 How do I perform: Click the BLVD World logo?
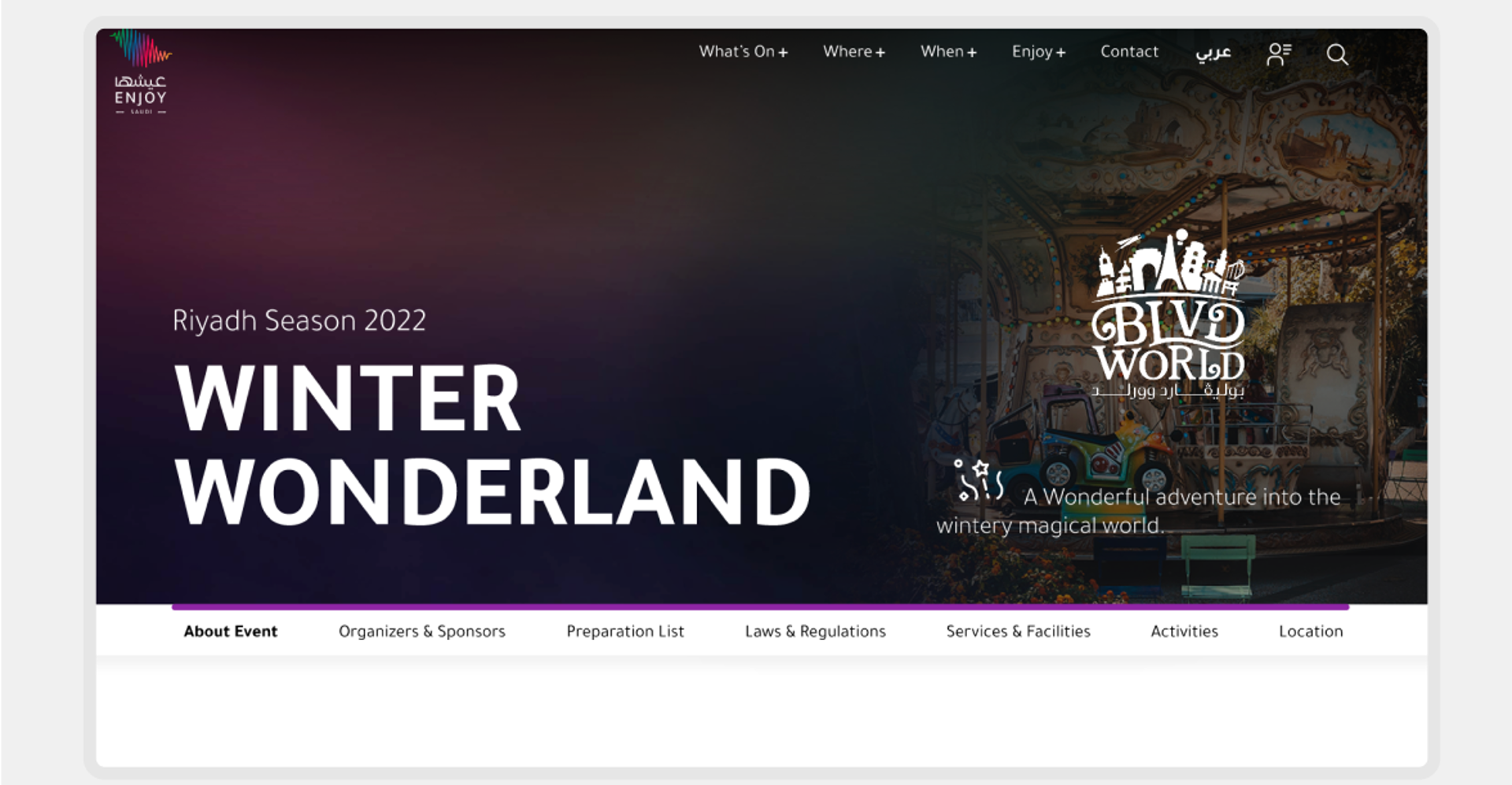coord(1168,315)
